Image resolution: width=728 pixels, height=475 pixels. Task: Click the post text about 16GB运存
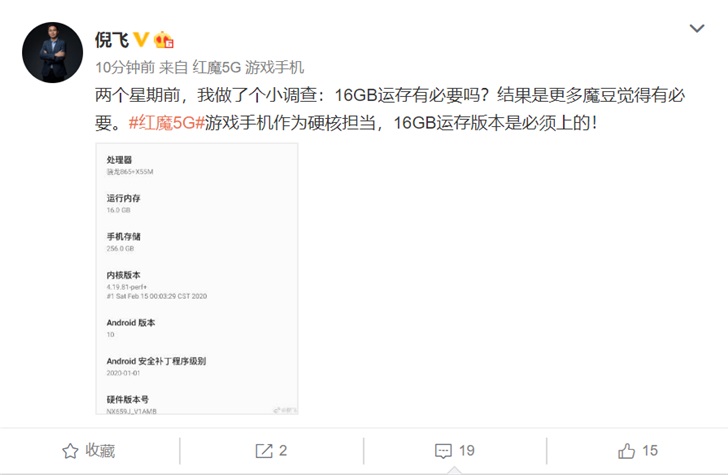[x=390, y=109]
